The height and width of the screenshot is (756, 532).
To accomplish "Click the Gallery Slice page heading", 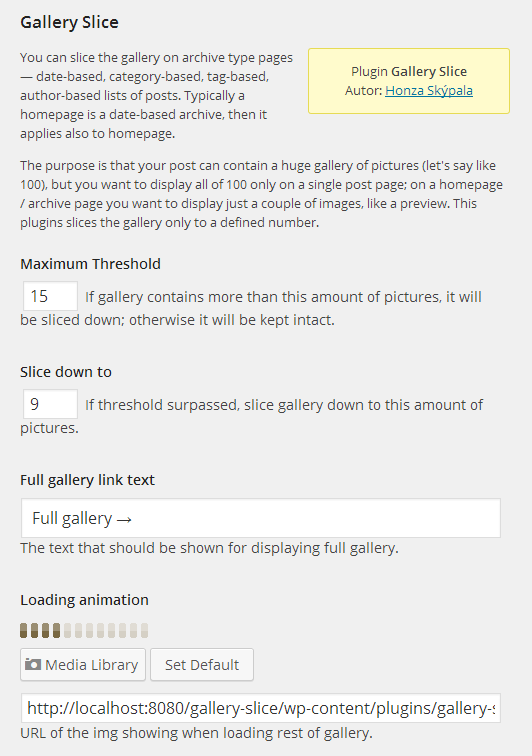I will [x=69, y=22].
